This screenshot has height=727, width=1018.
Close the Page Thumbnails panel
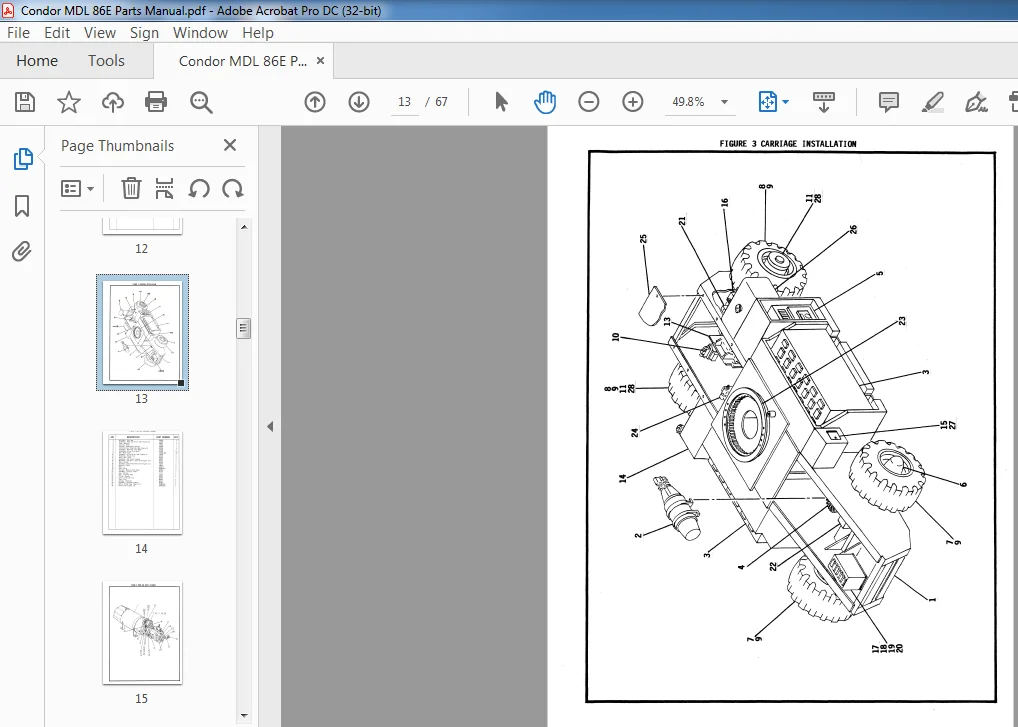[230, 145]
